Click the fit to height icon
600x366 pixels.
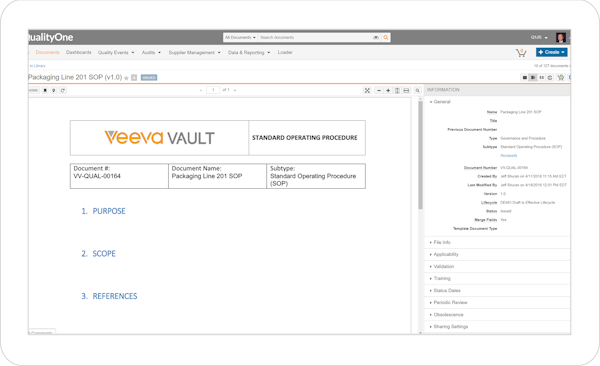click(397, 90)
